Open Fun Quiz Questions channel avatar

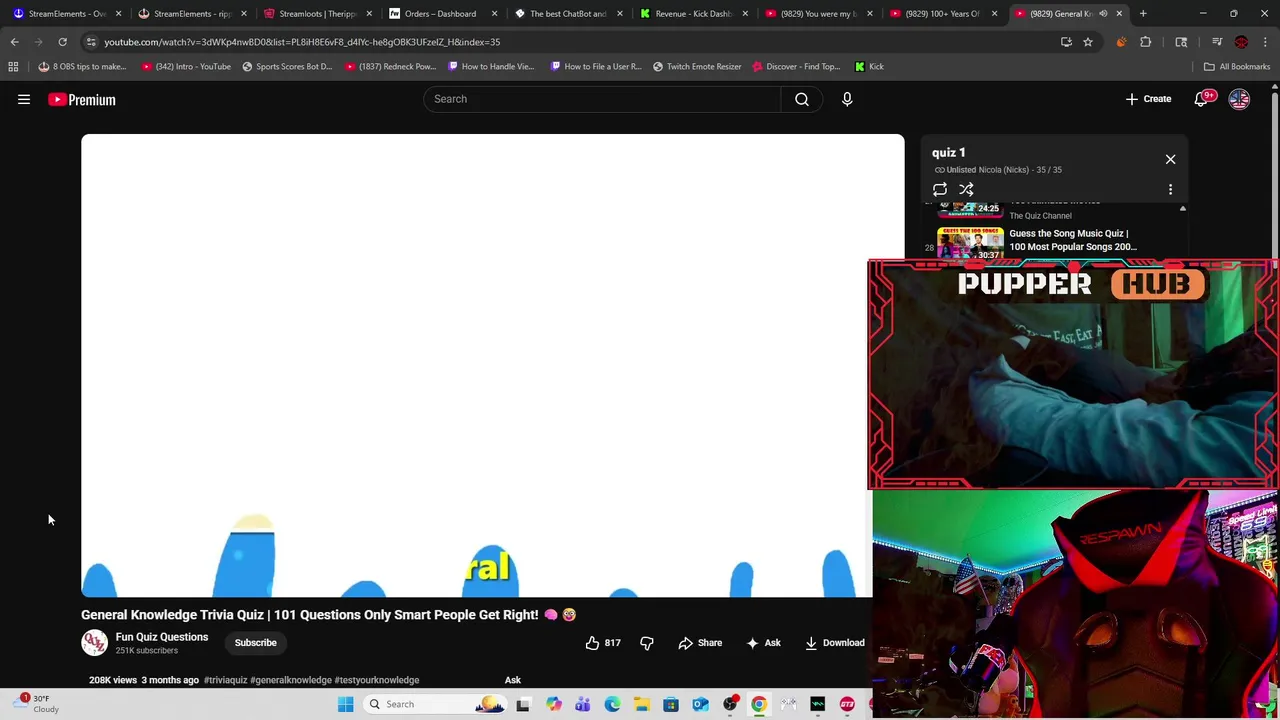tap(94, 643)
